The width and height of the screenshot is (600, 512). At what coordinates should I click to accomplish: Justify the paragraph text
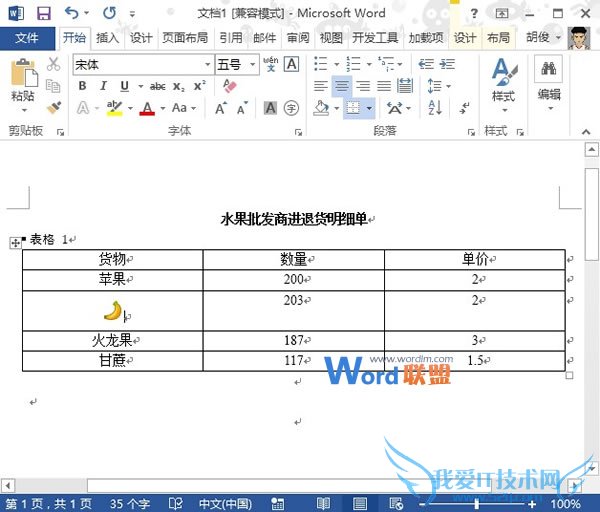coord(384,86)
